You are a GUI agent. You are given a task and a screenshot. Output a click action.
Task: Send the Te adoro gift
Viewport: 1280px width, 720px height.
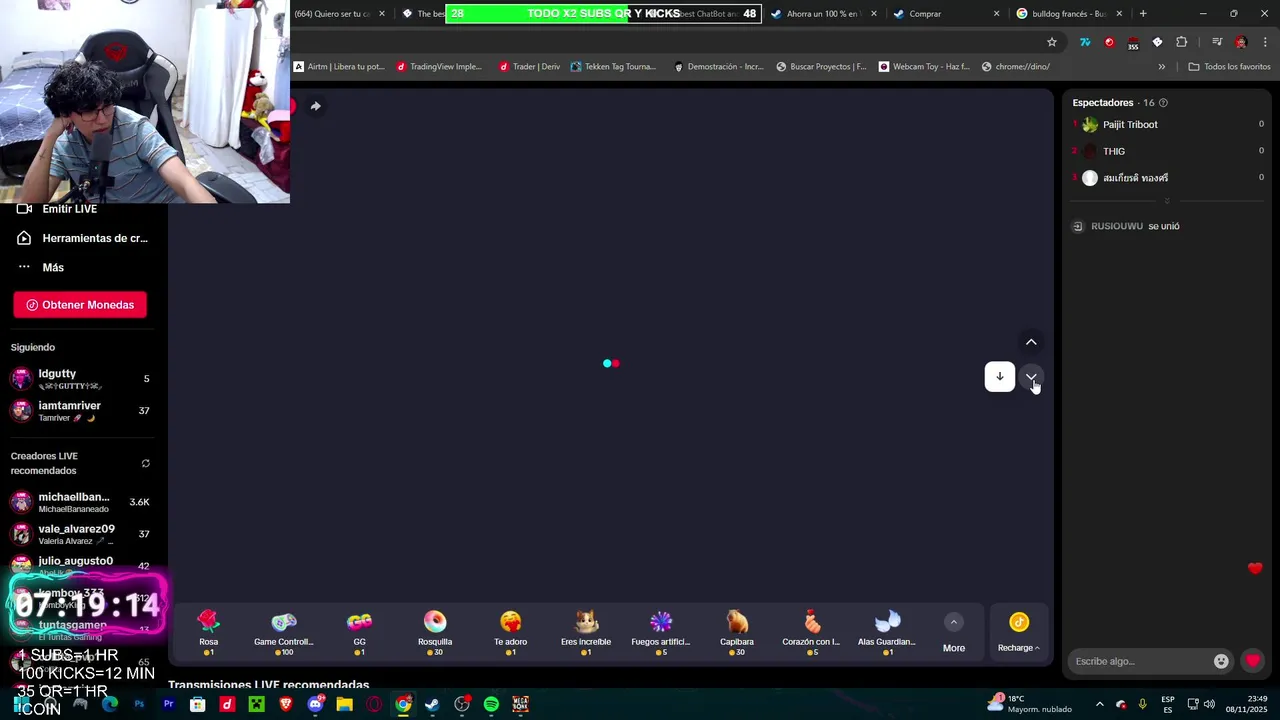click(510, 633)
